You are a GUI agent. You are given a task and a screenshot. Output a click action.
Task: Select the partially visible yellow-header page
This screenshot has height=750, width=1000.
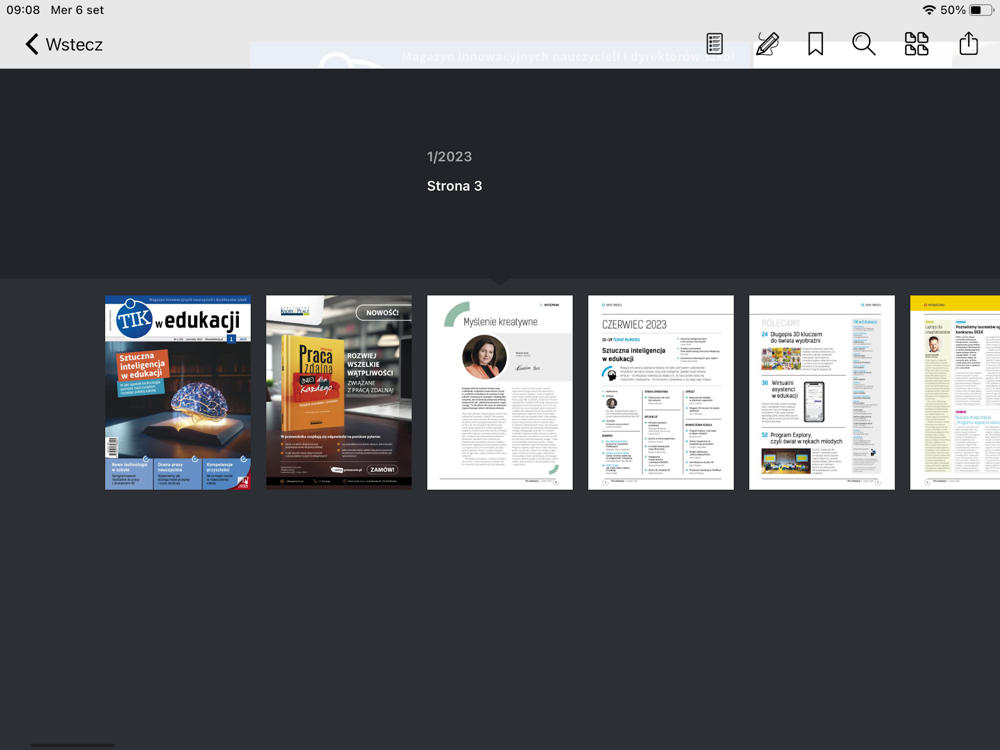tap(955, 392)
